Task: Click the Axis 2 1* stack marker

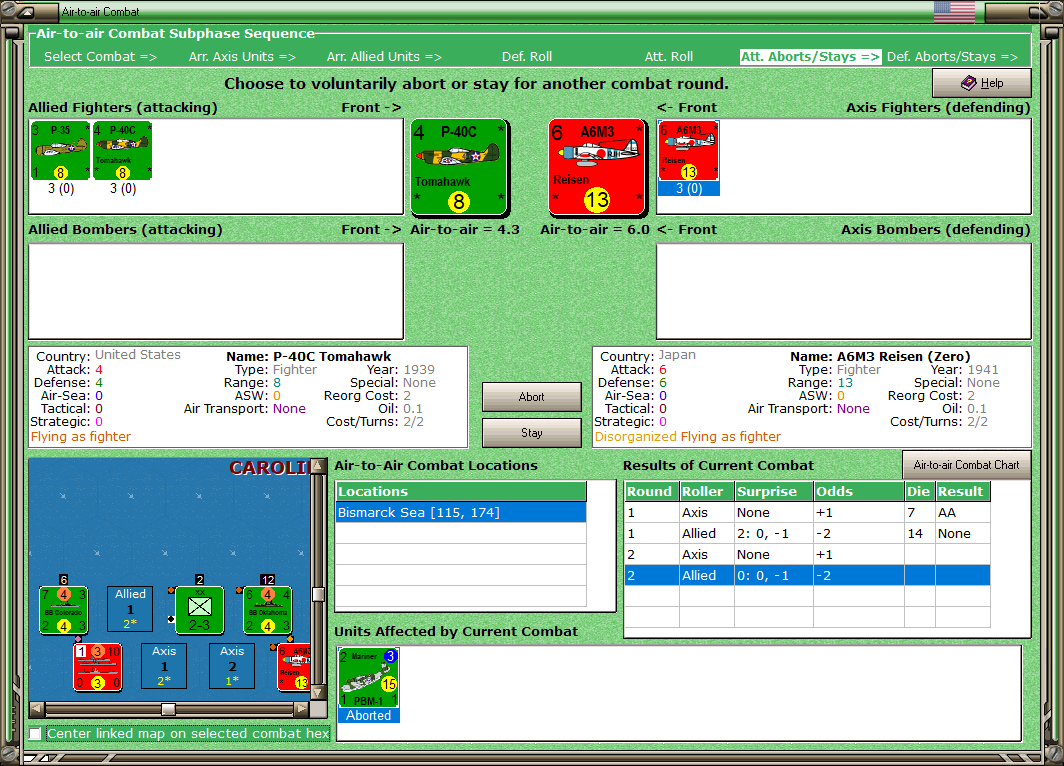Action: [232, 666]
